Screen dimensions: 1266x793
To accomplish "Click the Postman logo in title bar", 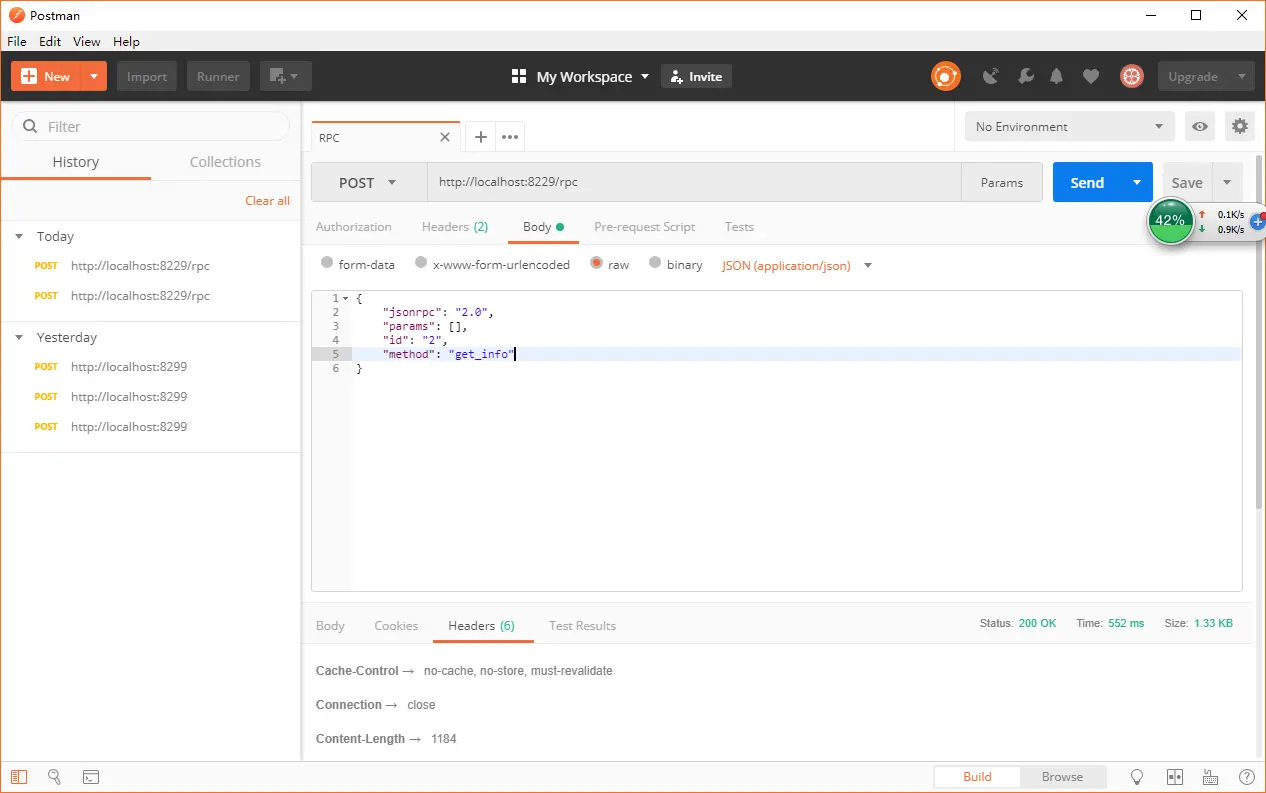I will tap(16, 15).
